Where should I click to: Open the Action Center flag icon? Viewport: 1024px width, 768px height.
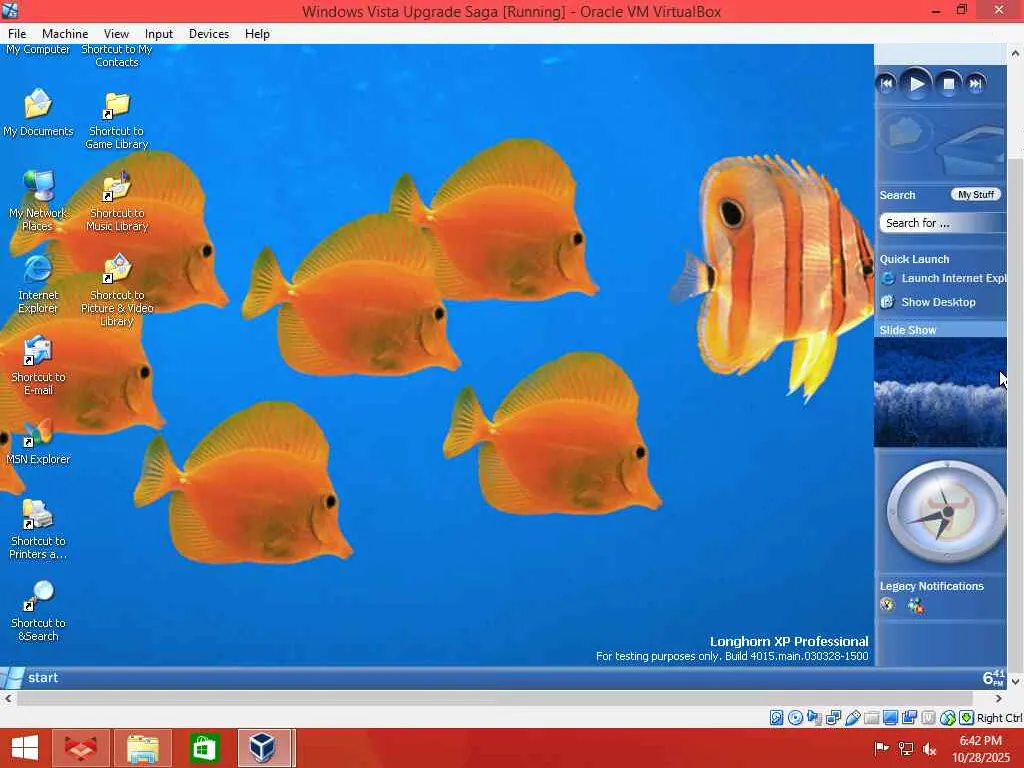coord(881,748)
